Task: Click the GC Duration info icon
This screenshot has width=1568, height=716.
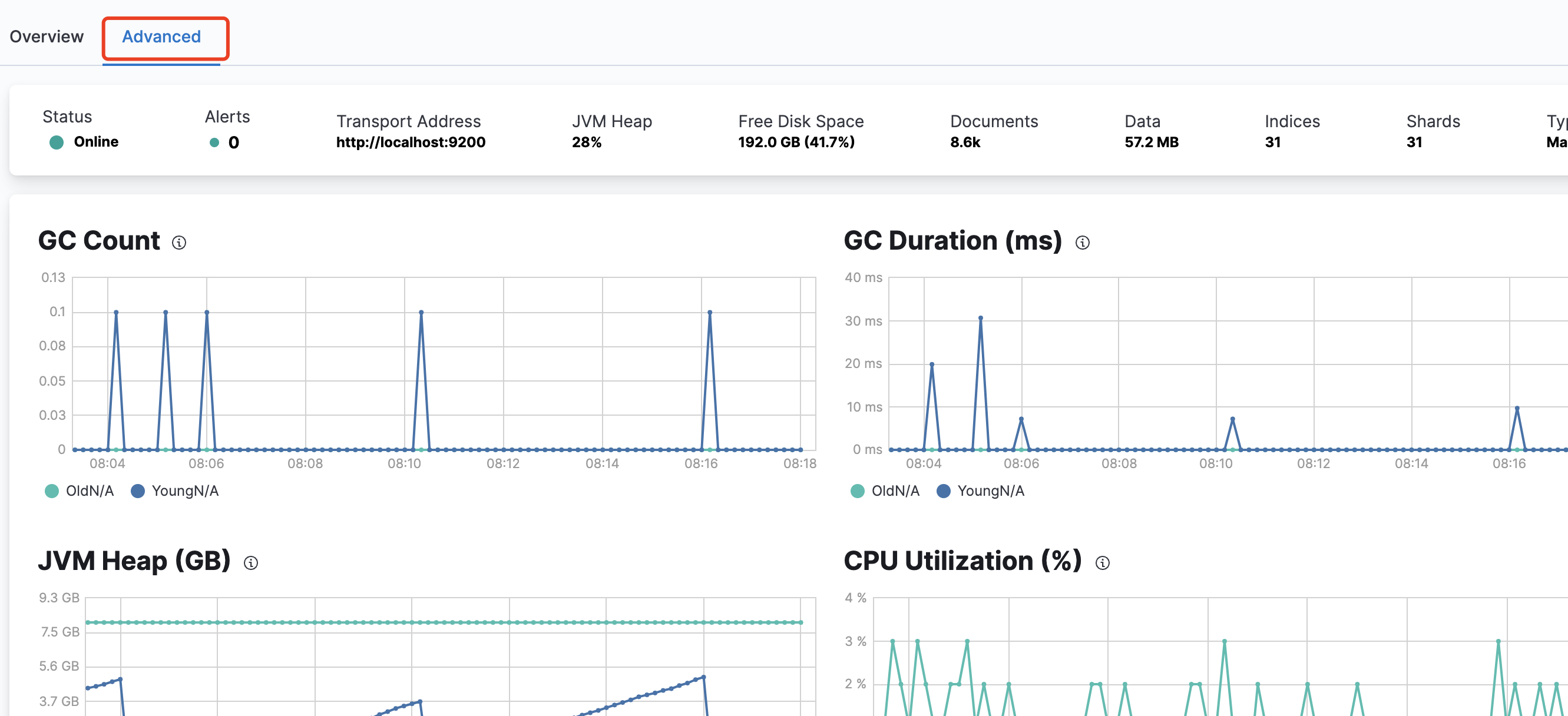Action: (x=1082, y=243)
